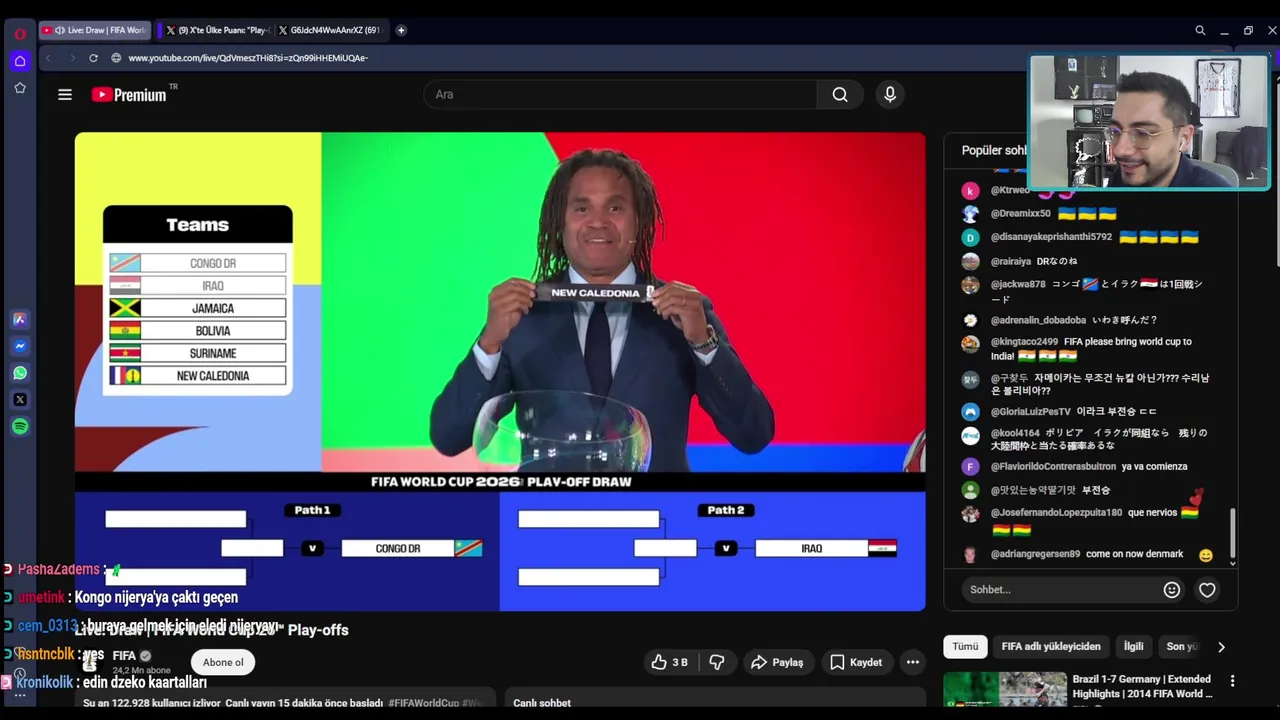Click the FIFA draw video player
Screen dimensions: 1280x720
pyautogui.click(x=500, y=371)
